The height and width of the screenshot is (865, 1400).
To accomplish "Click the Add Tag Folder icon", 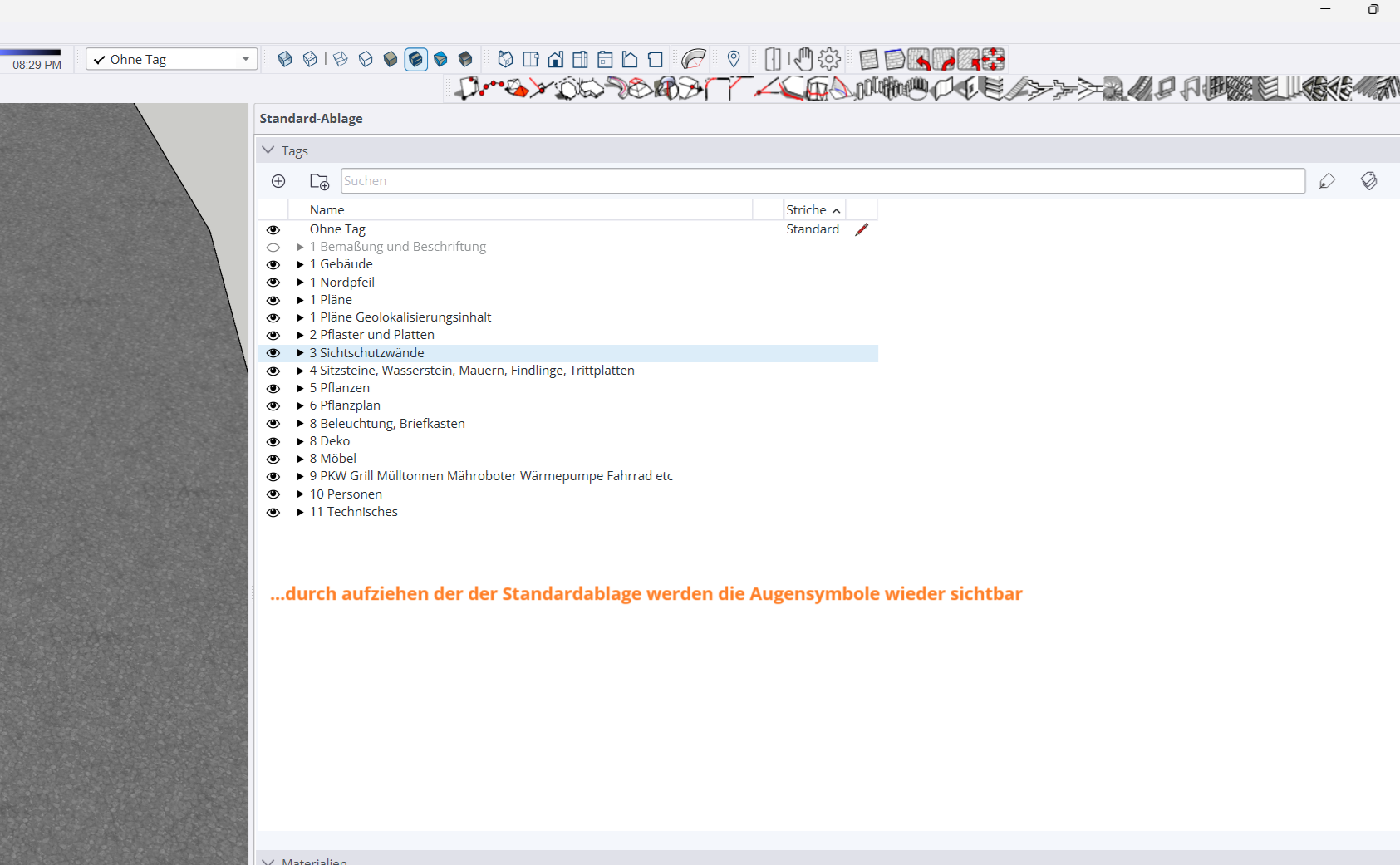I will [319, 181].
